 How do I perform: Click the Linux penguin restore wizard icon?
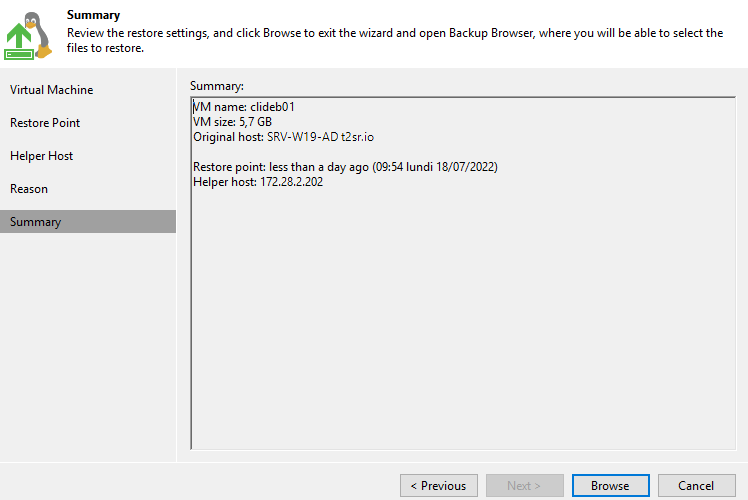point(28,36)
